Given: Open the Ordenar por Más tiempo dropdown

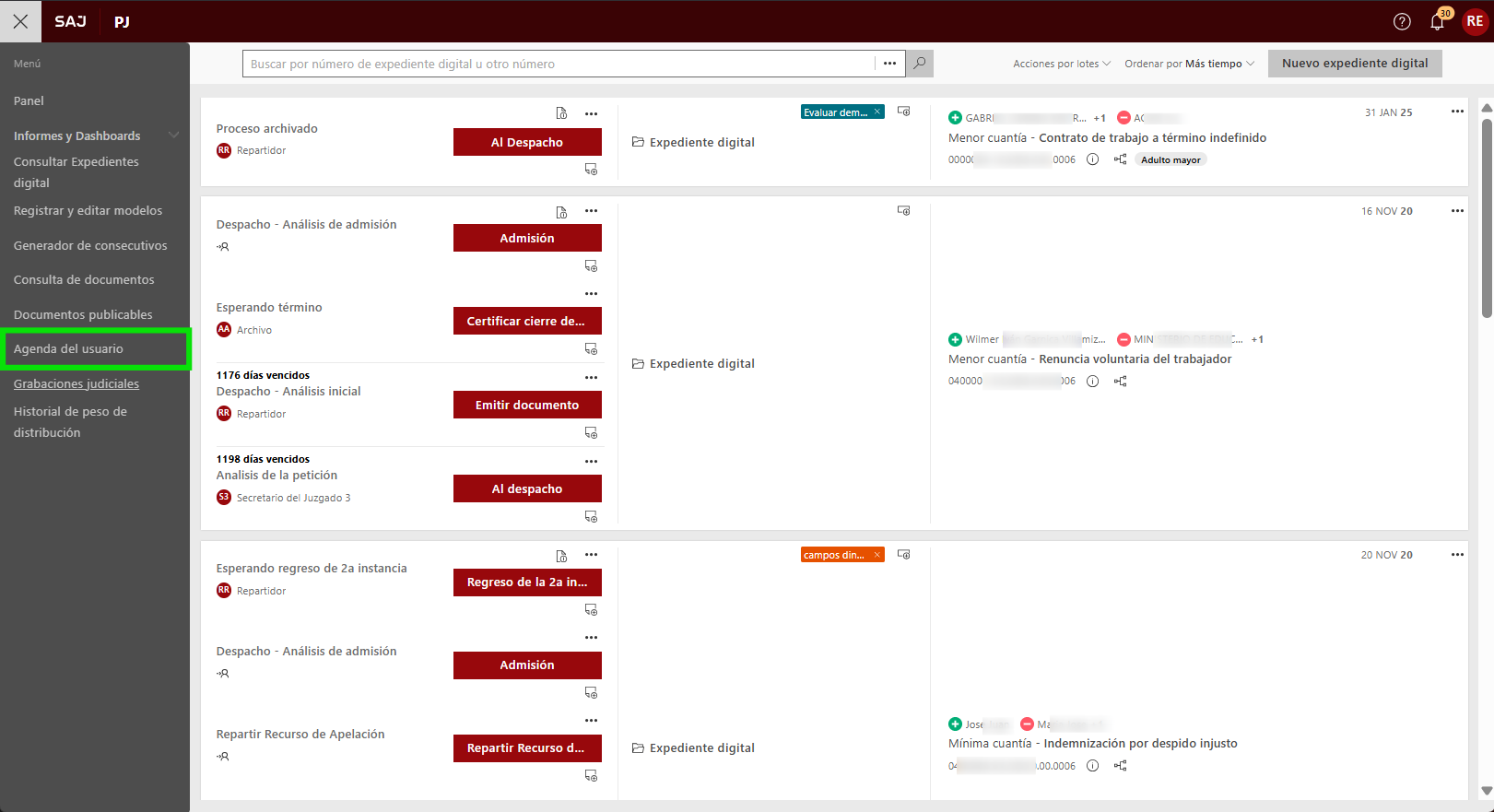Looking at the screenshot, I should point(1189,64).
